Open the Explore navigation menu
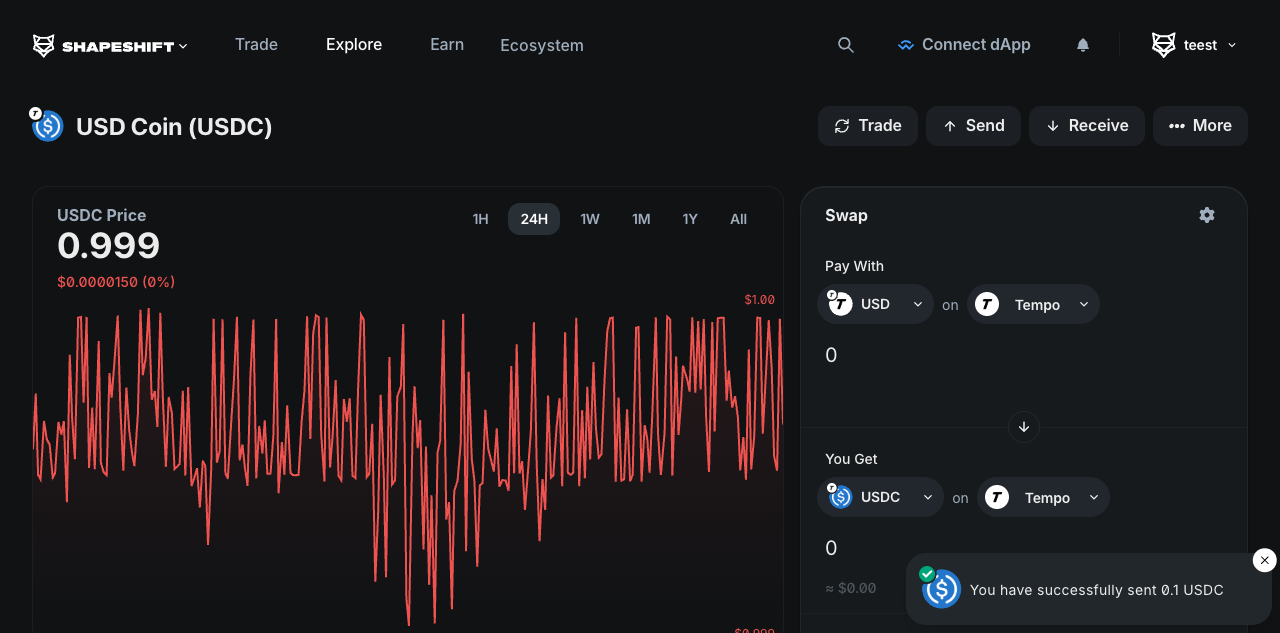The height and width of the screenshot is (633, 1280). [354, 45]
